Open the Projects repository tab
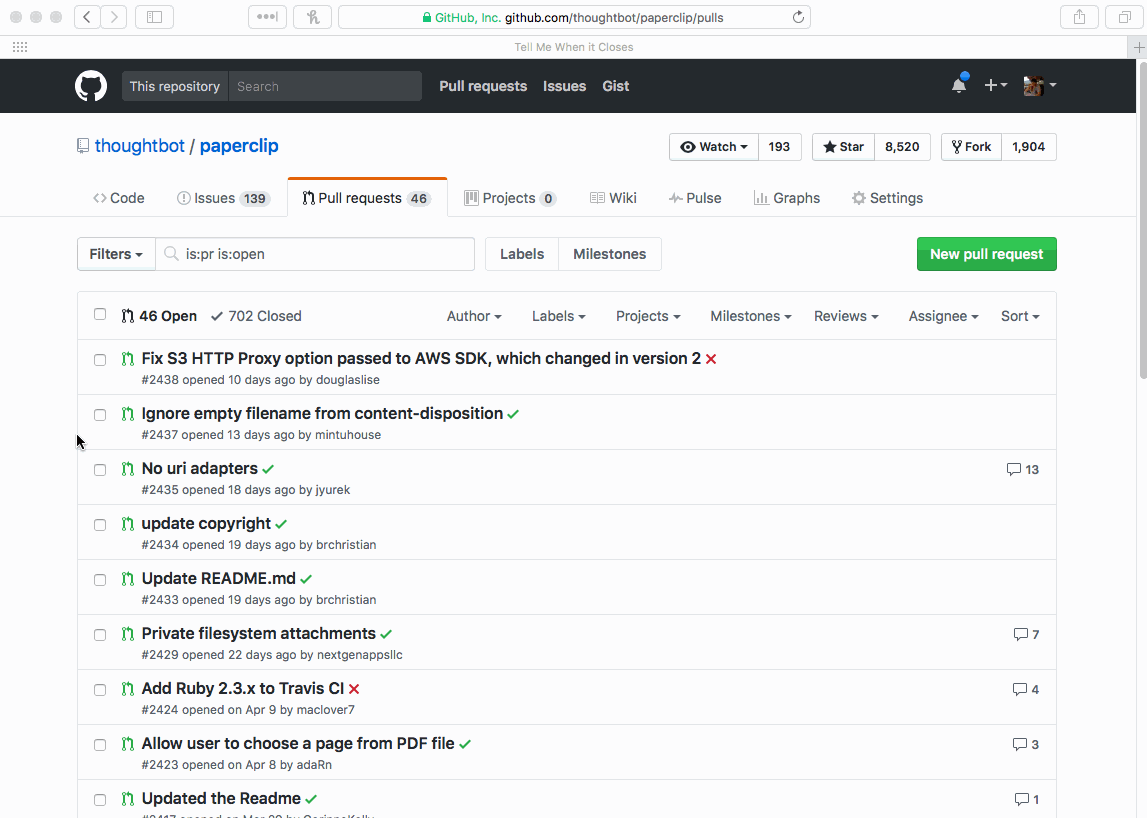 pos(511,198)
